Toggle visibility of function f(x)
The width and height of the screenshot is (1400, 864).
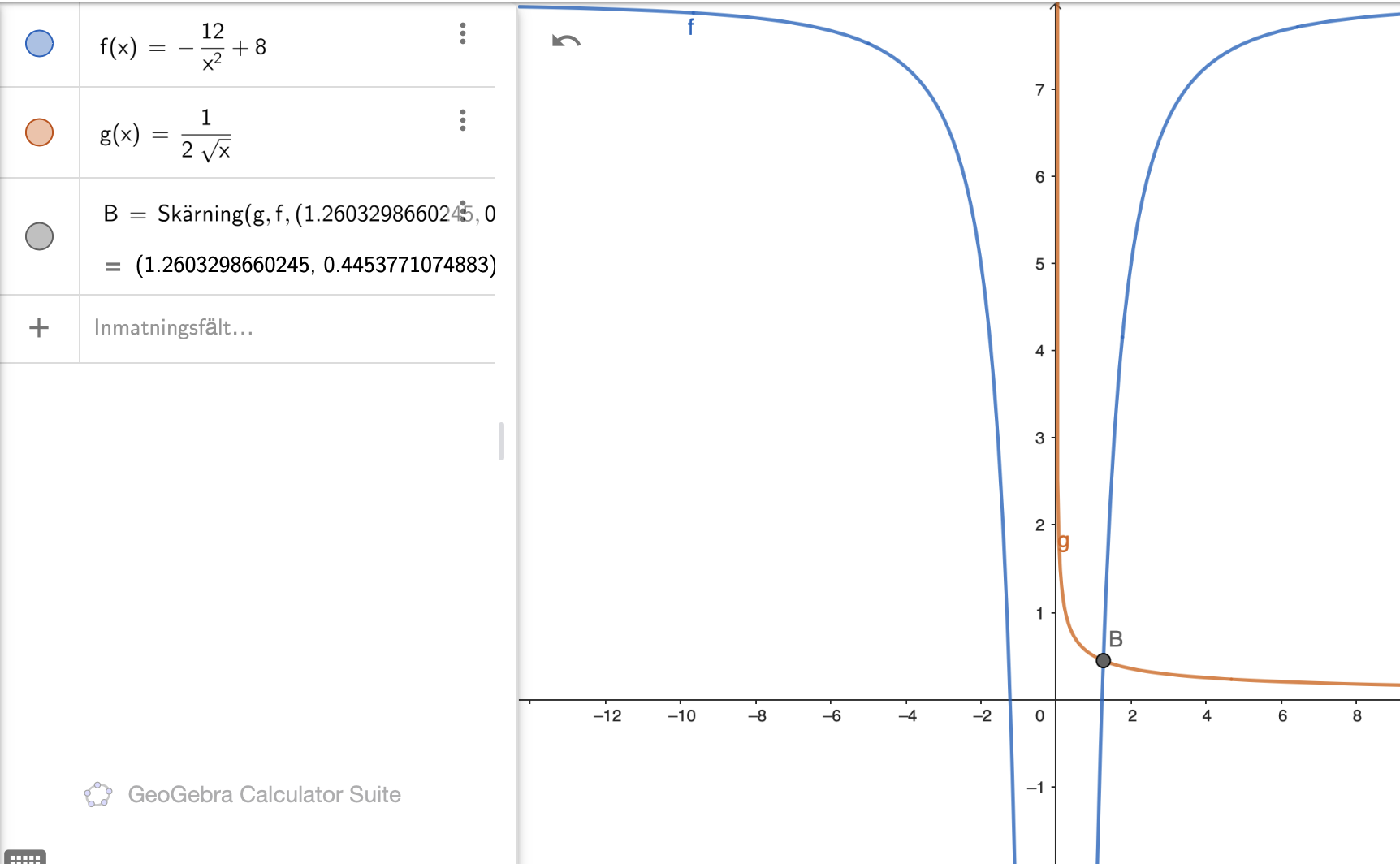click(39, 43)
